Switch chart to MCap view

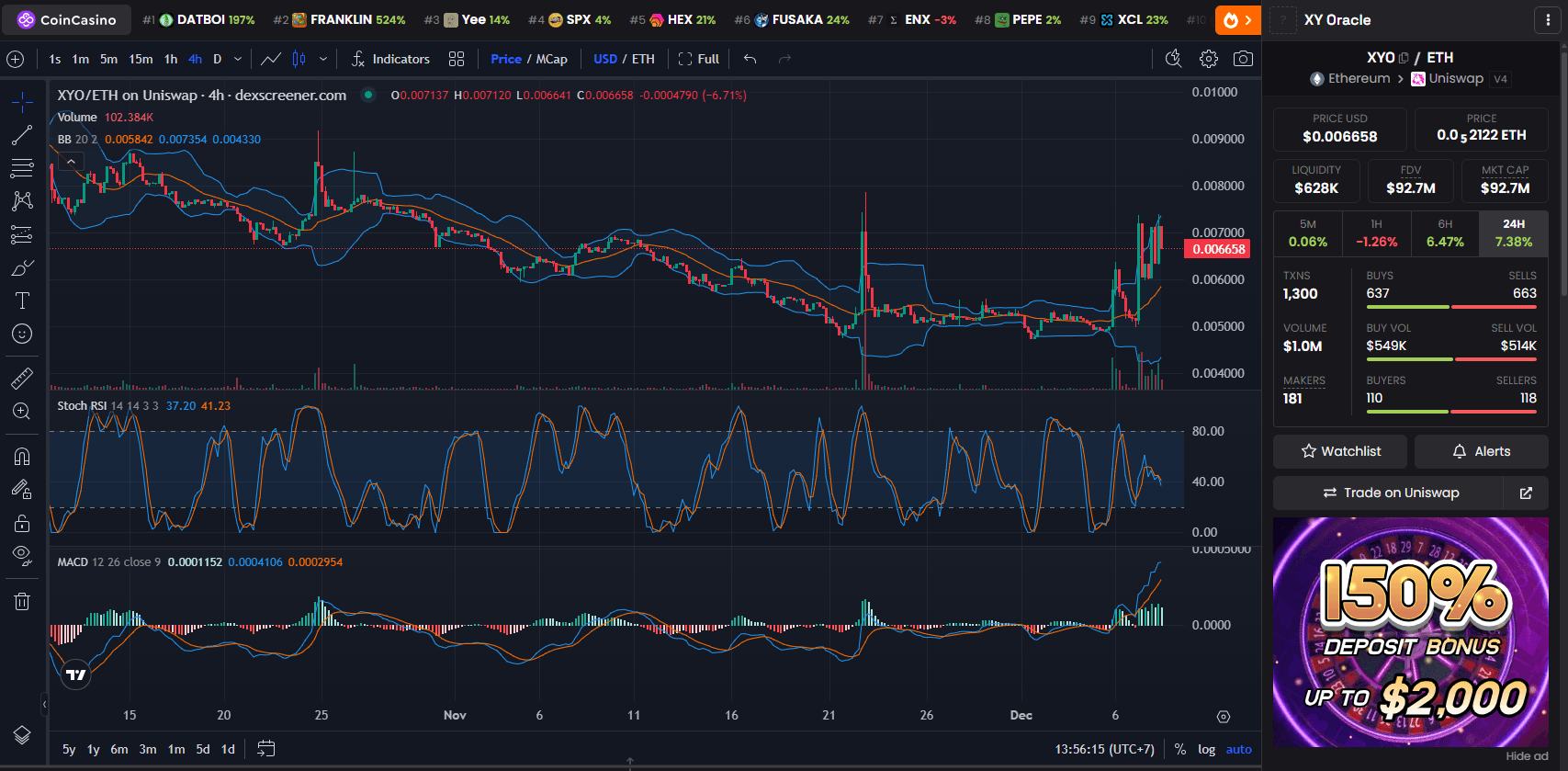[552, 59]
